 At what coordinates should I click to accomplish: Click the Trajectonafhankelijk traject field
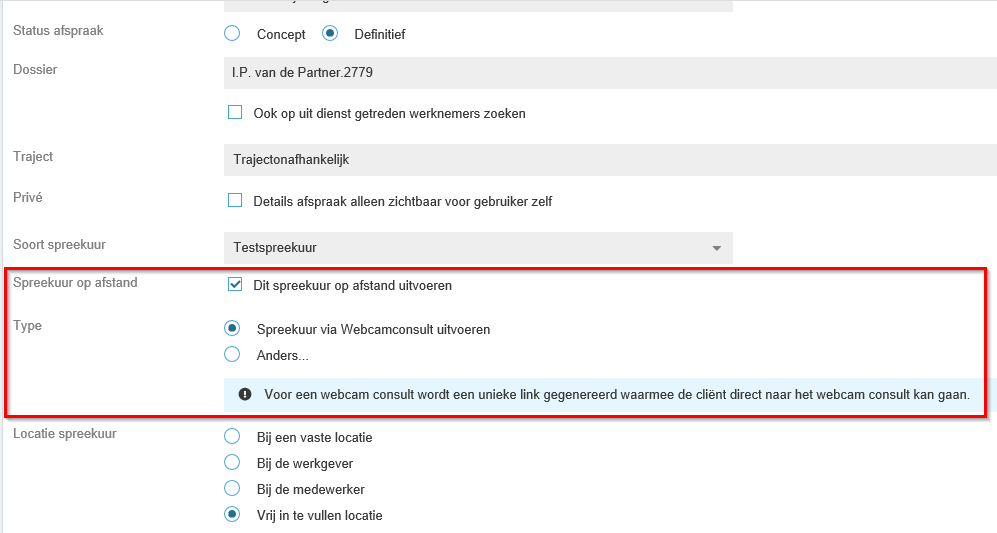(610, 160)
